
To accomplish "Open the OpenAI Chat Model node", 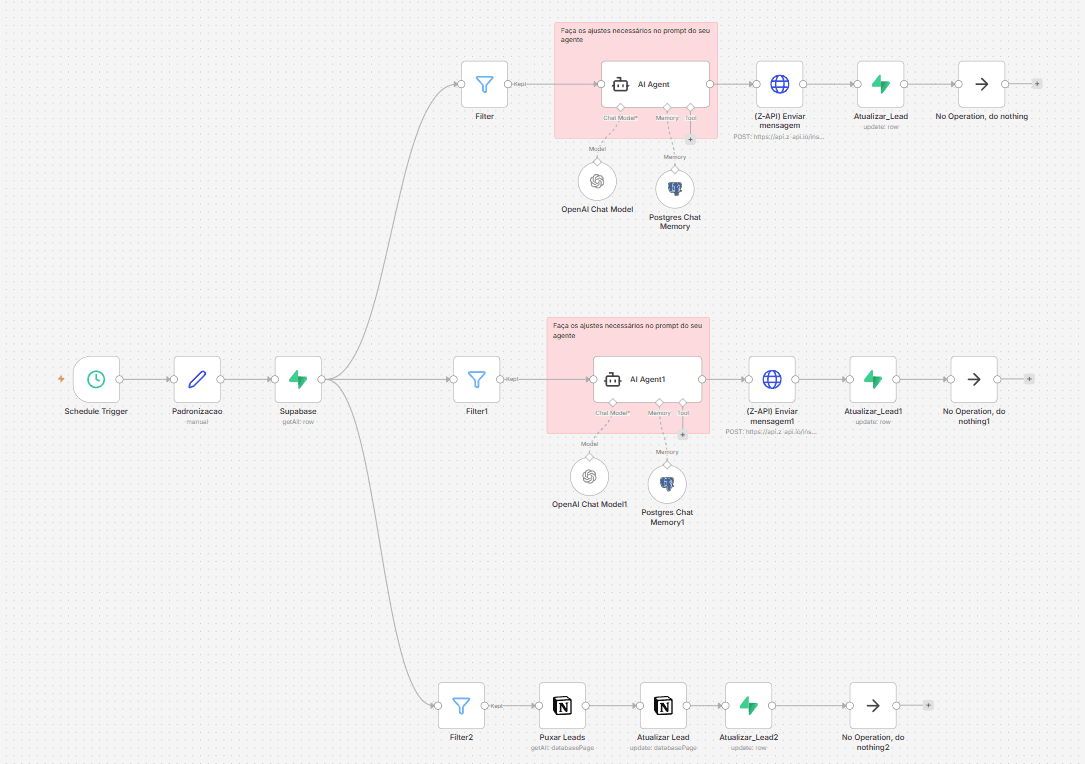I will [x=597, y=181].
